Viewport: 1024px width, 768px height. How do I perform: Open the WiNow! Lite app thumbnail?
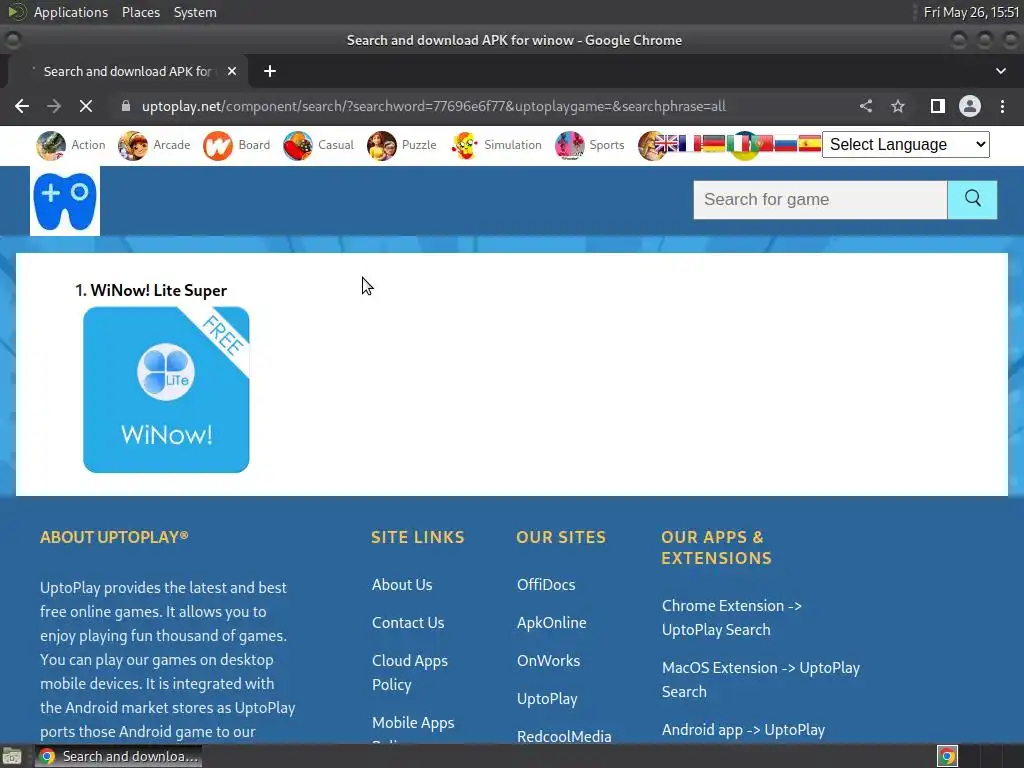click(166, 389)
